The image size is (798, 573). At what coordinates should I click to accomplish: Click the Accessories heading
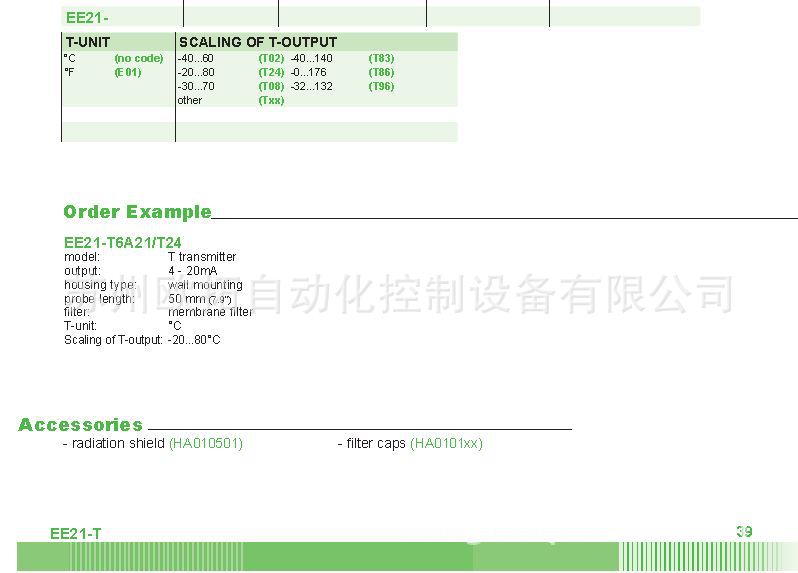pos(80,425)
